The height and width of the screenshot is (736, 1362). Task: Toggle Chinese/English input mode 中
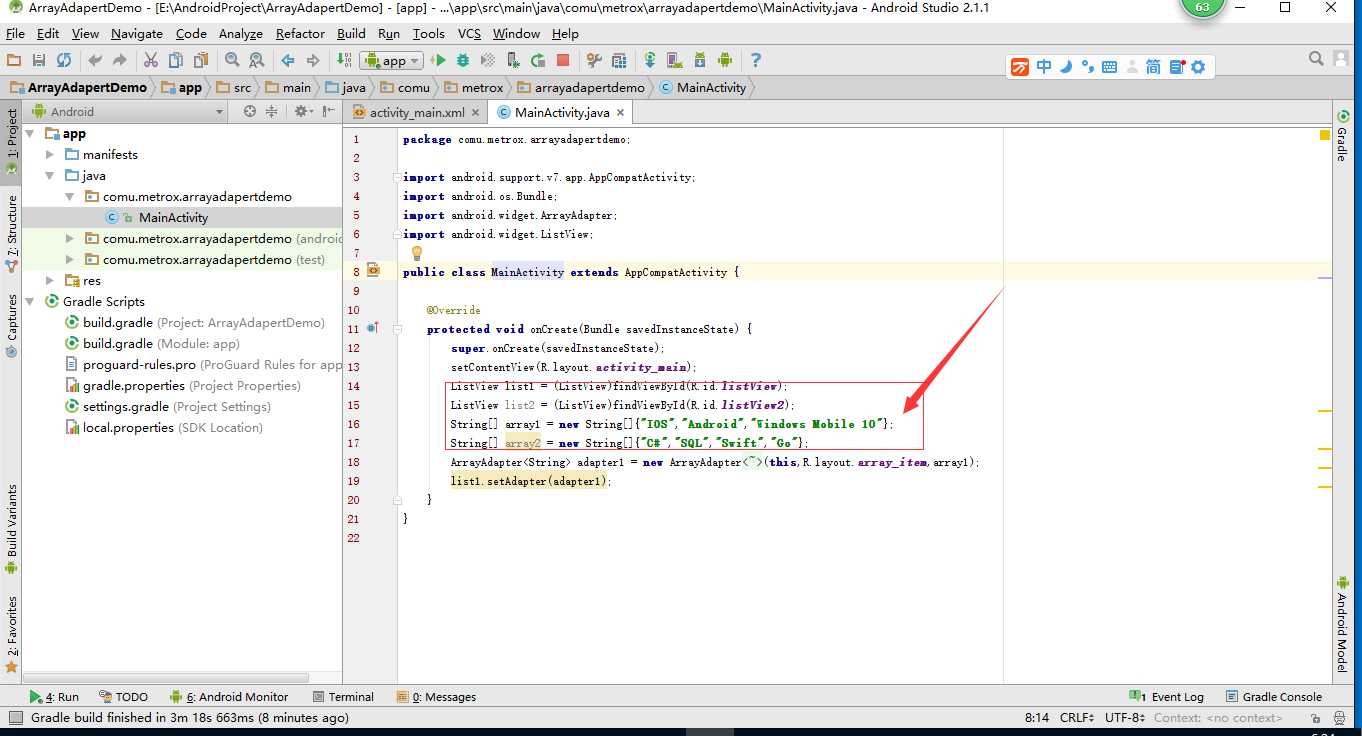(x=1044, y=67)
